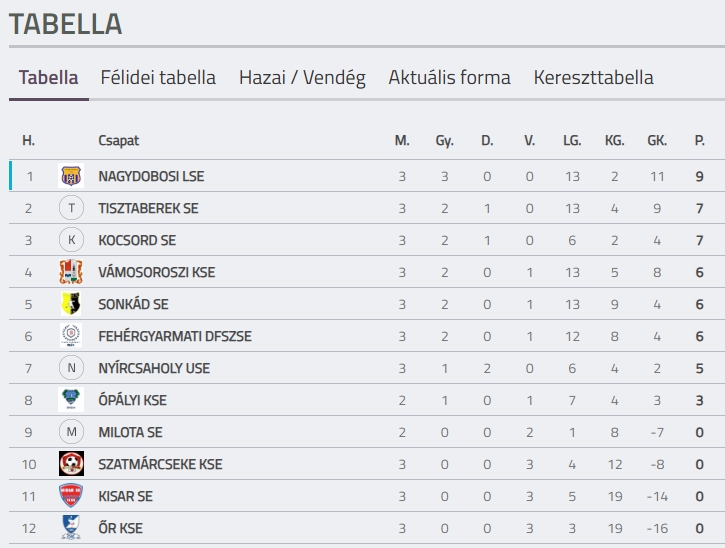Image resolution: width=725 pixels, height=548 pixels.
Task: Click the Ópályi KSE team crest
Action: [71, 400]
